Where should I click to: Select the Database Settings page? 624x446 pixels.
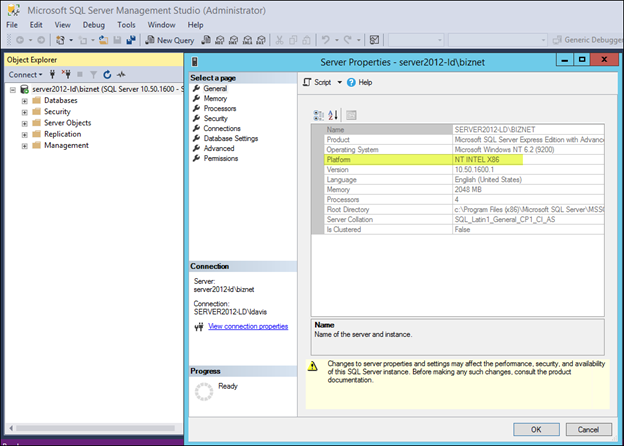click(x=230, y=138)
